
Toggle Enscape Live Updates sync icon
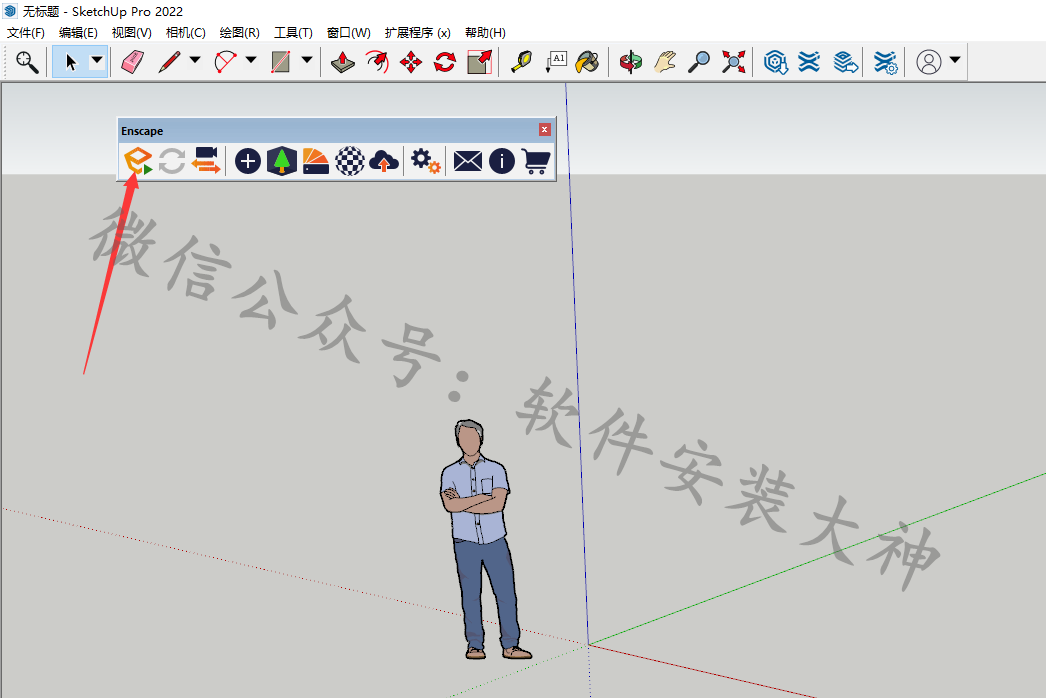[172, 161]
